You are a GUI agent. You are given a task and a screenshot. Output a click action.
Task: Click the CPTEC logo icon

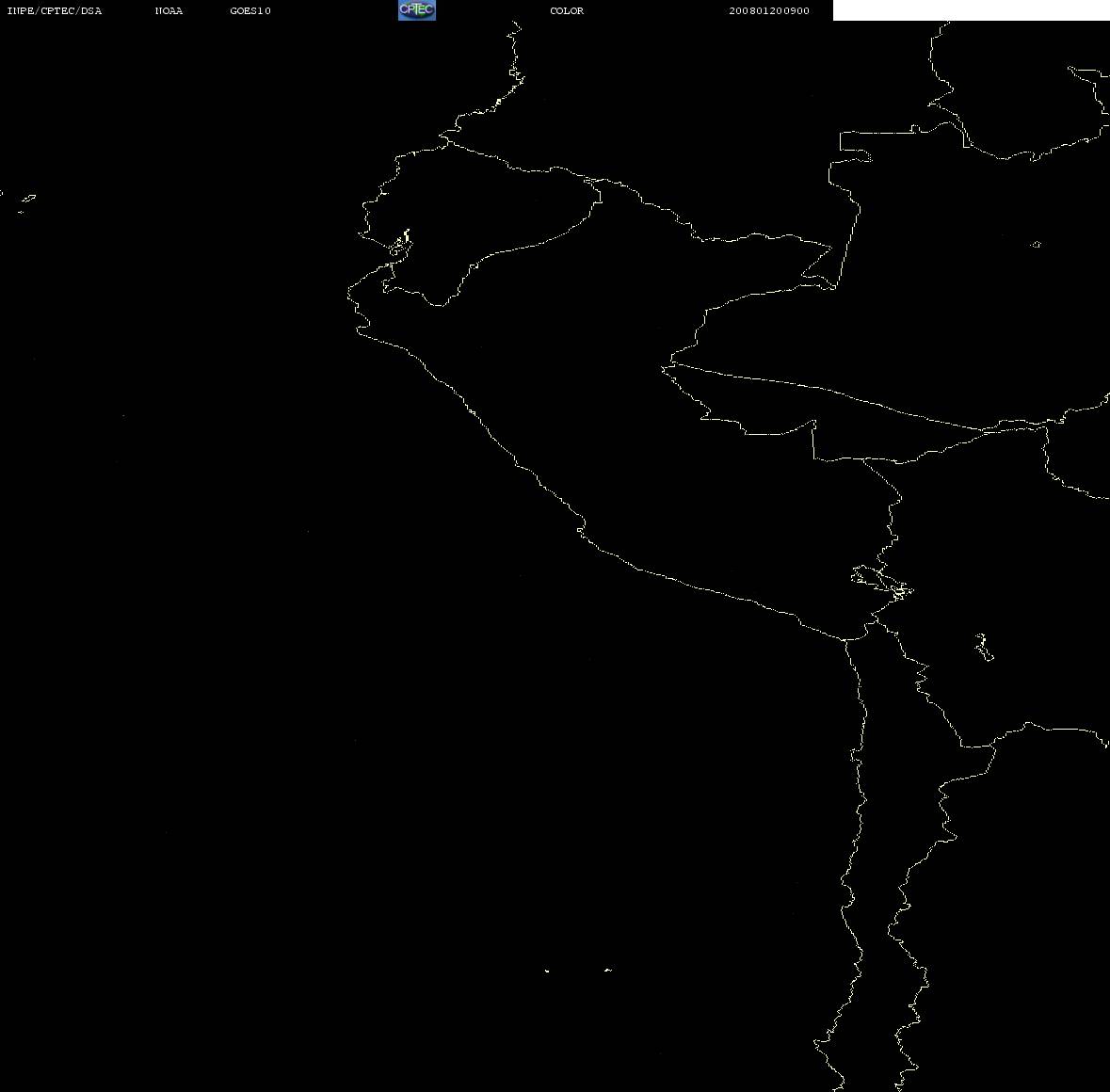click(416, 10)
